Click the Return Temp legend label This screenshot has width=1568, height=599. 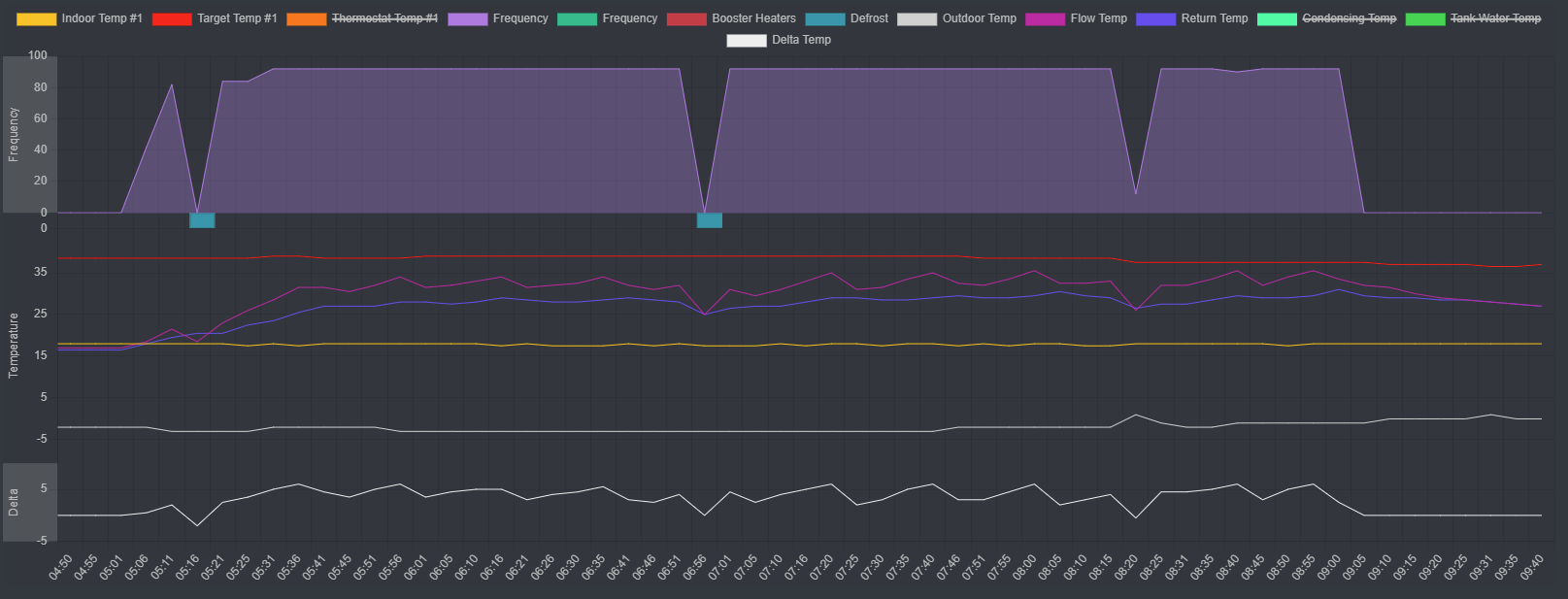pos(1214,18)
